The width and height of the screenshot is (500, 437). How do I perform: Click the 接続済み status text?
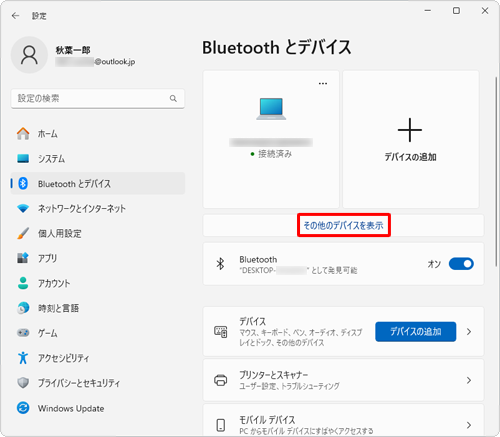[x=275, y=154]
